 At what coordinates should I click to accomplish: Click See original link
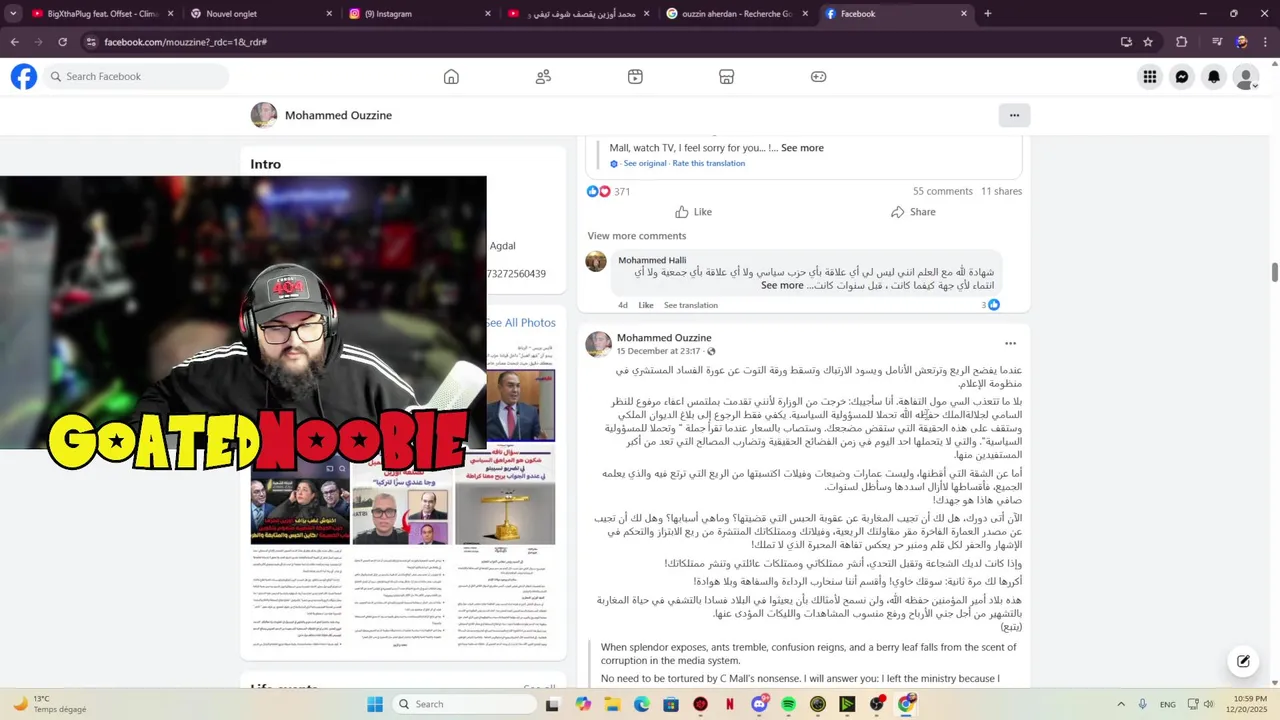(x=644, y=164)
